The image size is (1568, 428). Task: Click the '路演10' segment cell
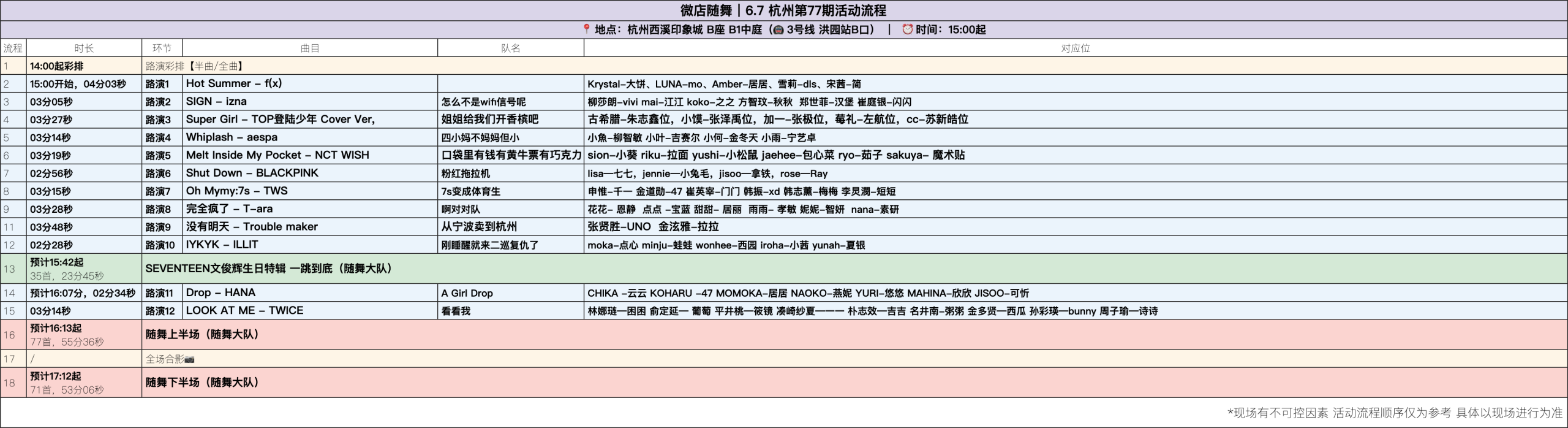162,244
